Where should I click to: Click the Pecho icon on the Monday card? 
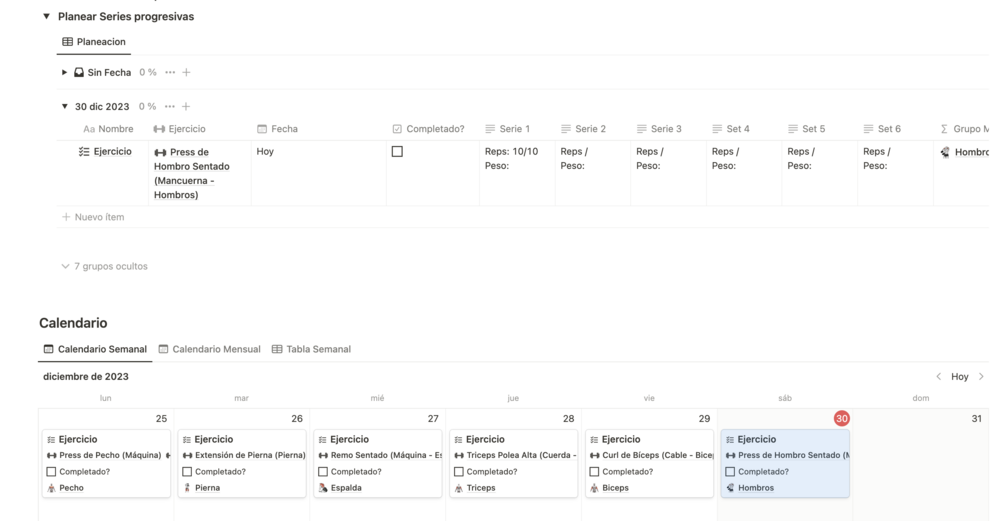51,488
